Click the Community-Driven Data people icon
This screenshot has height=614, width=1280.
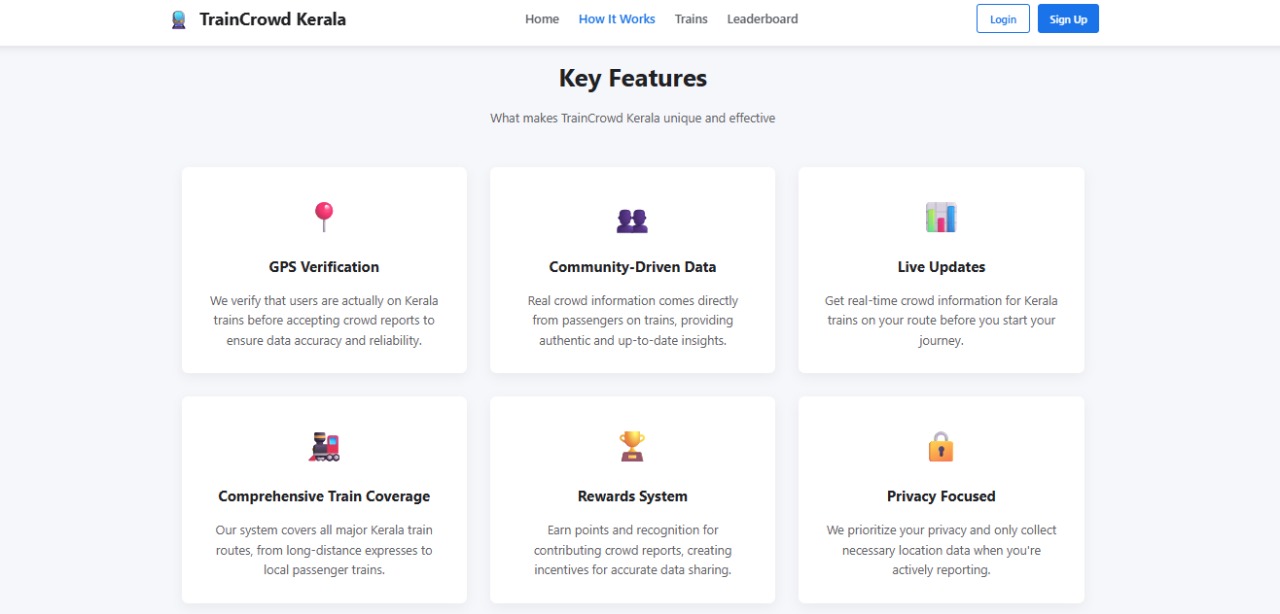(632, 220)
